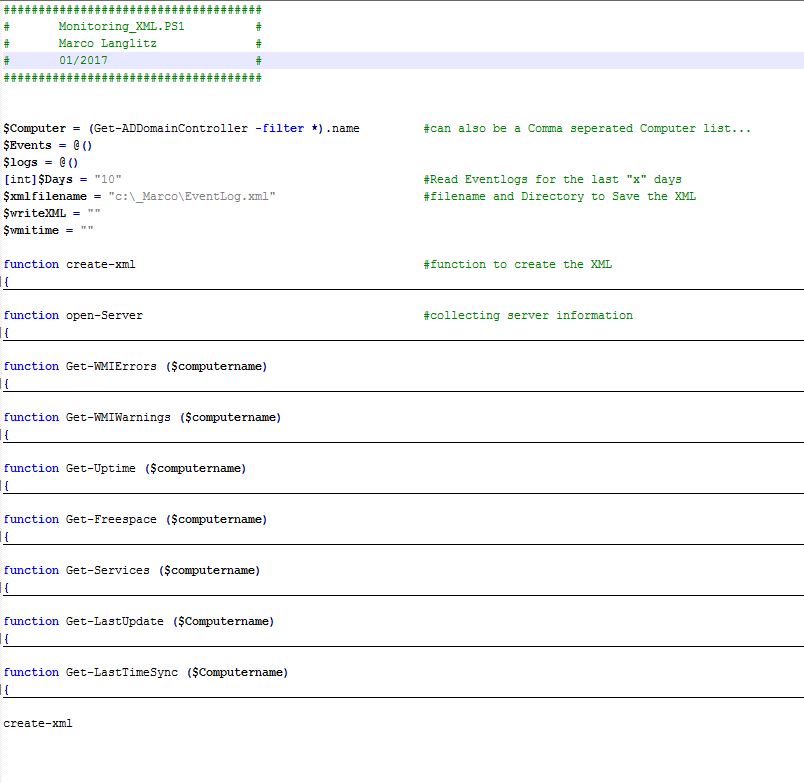Click the filename and Directory to Save comment
Viewport: 804px width, 783px height.
(x=560, y=196)
